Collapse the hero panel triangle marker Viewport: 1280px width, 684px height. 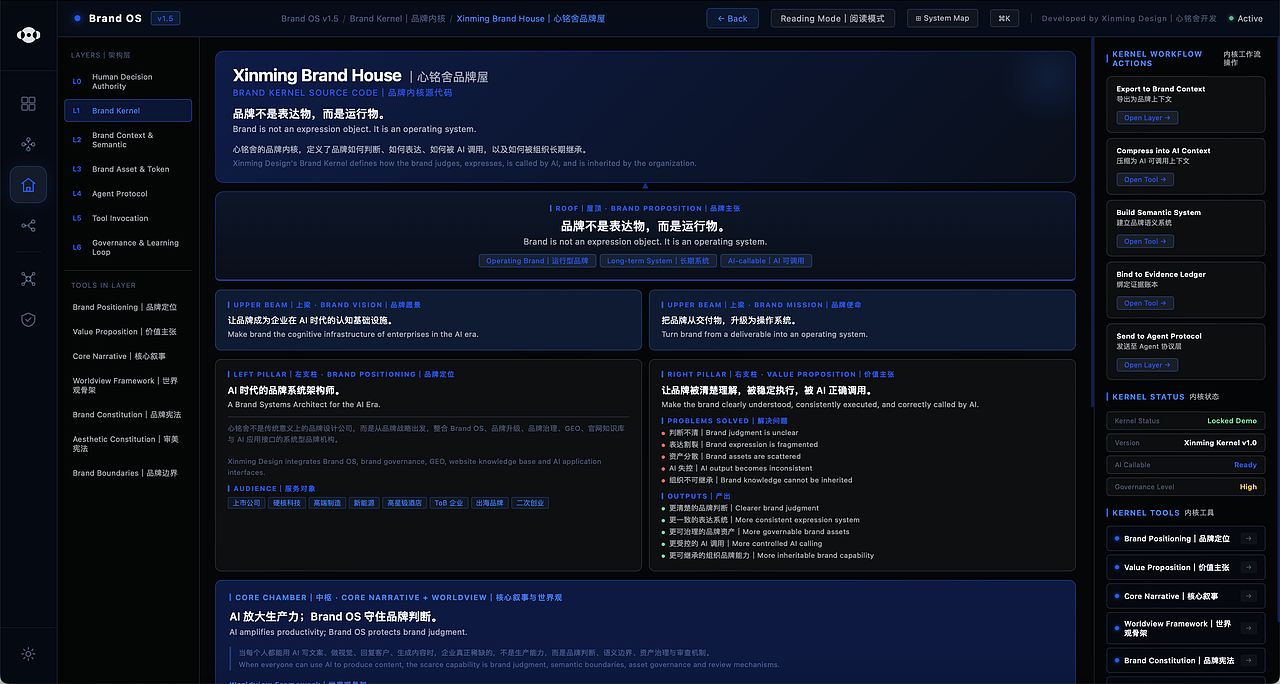[x=645, y=186]
